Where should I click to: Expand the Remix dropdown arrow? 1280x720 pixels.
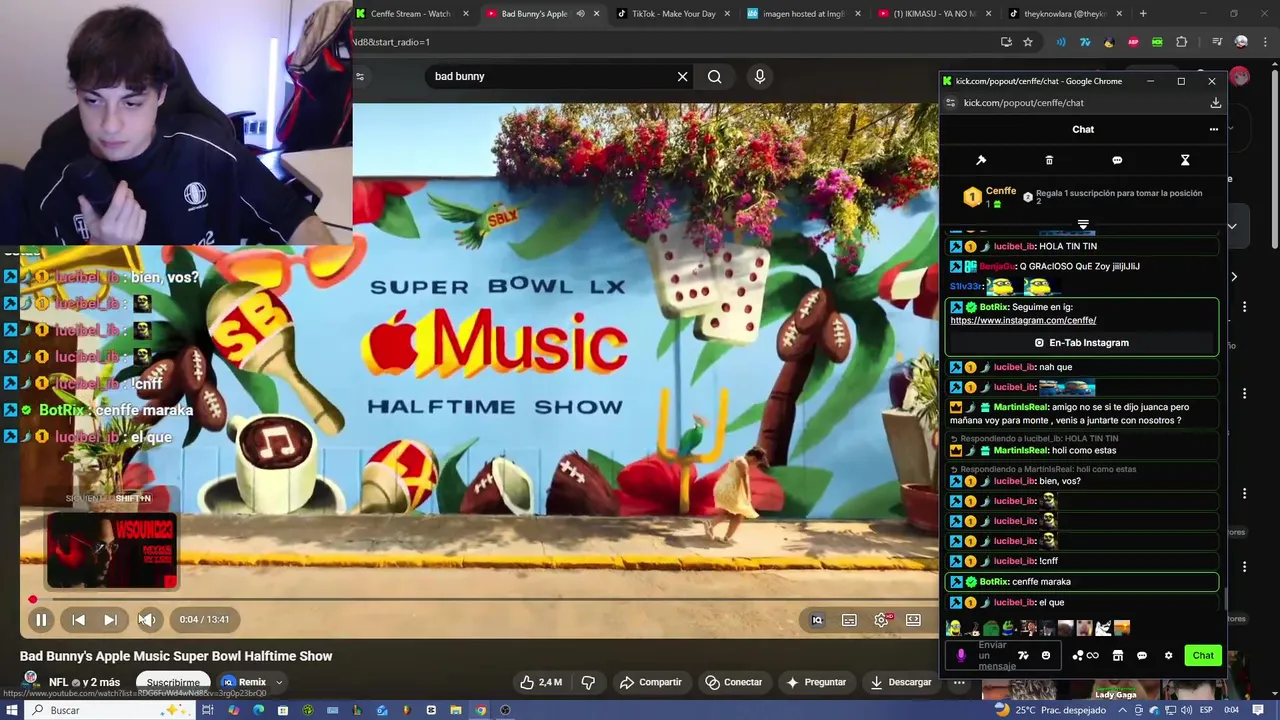279,682
